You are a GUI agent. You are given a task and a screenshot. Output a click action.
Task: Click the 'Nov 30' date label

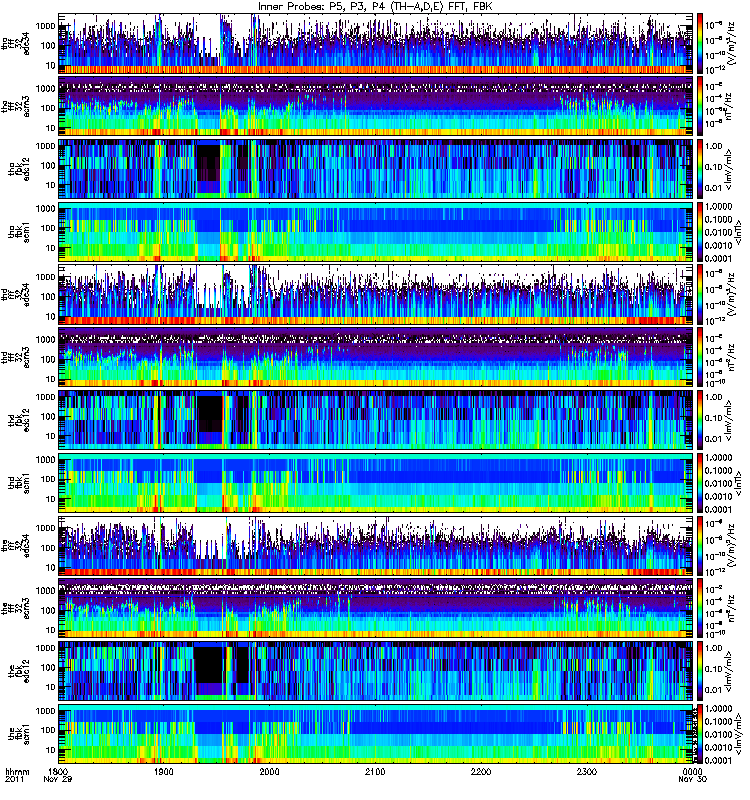pyautogui.click(x=692, y=779)
